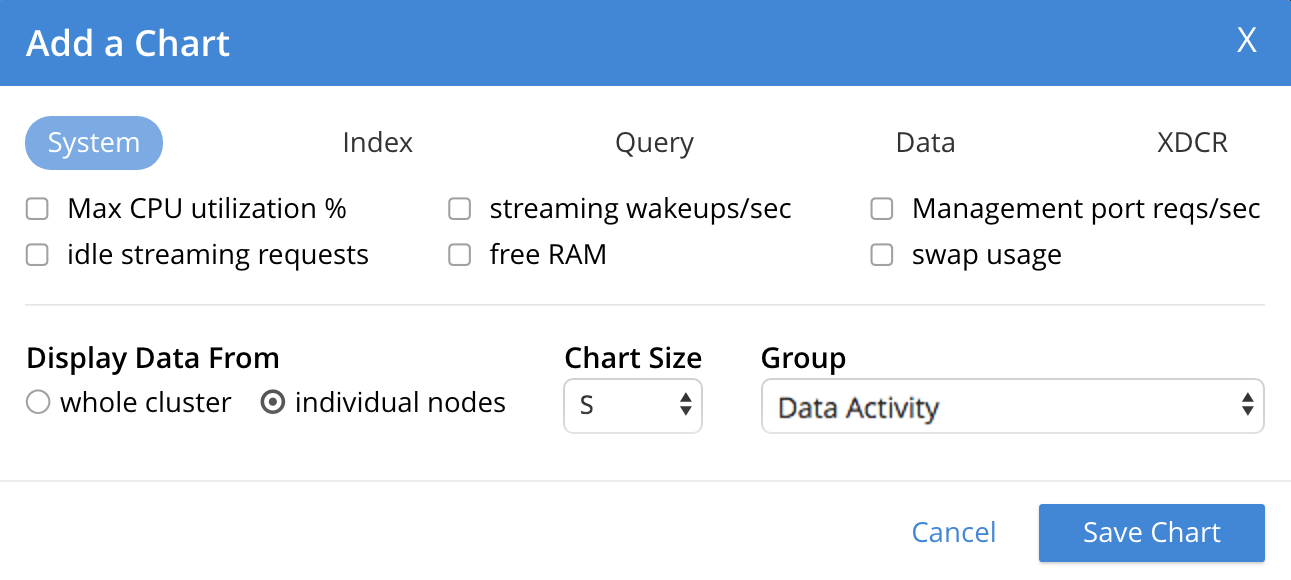1291x580 pixels.
Task: Click the Display Data From heading
Action: [x=153, y=358]
